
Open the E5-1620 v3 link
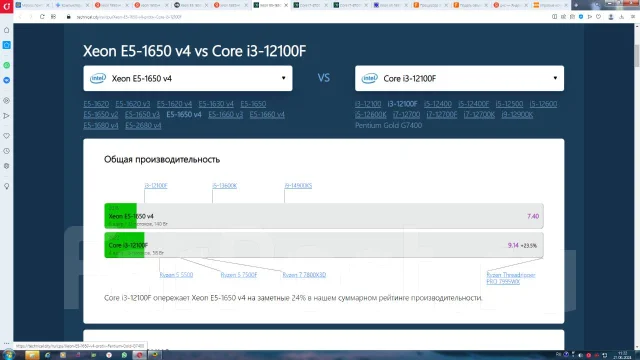click(133, 104)
